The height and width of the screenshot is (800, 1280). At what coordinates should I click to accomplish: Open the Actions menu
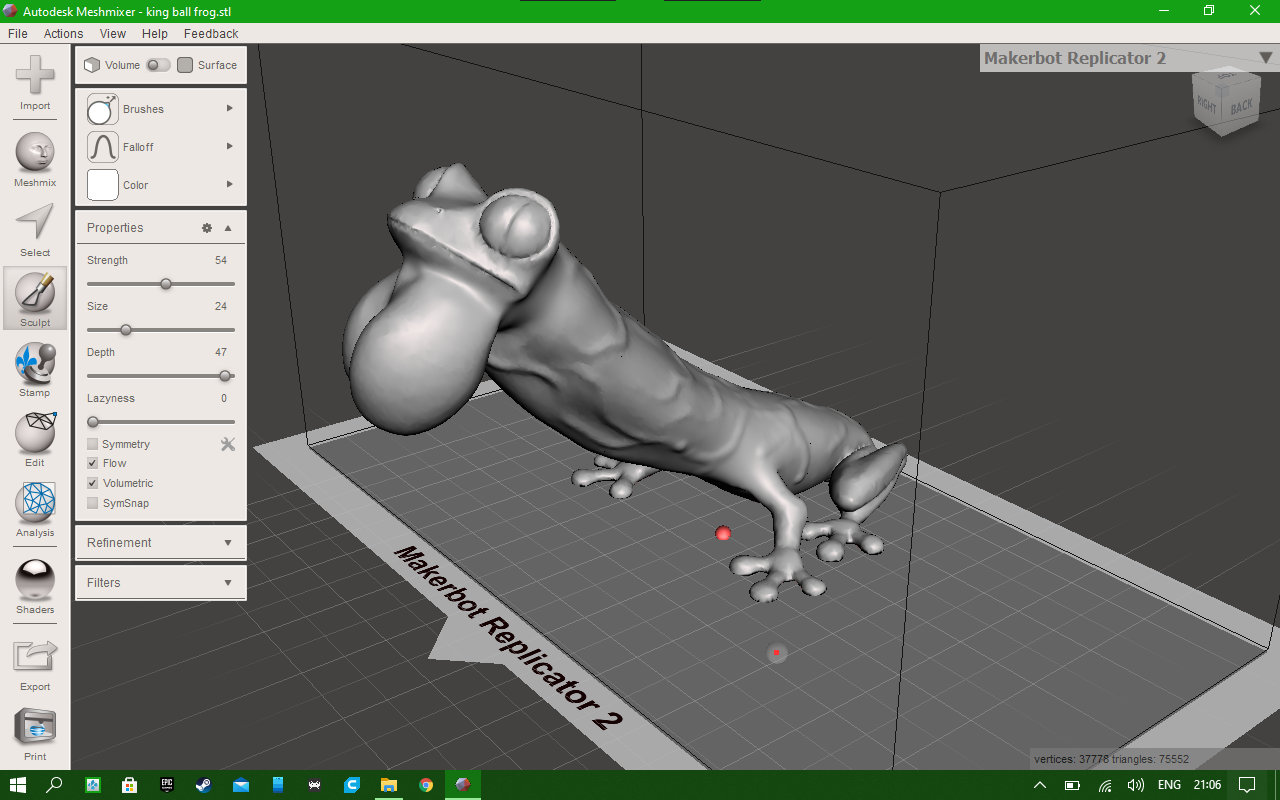coord(63,33)
